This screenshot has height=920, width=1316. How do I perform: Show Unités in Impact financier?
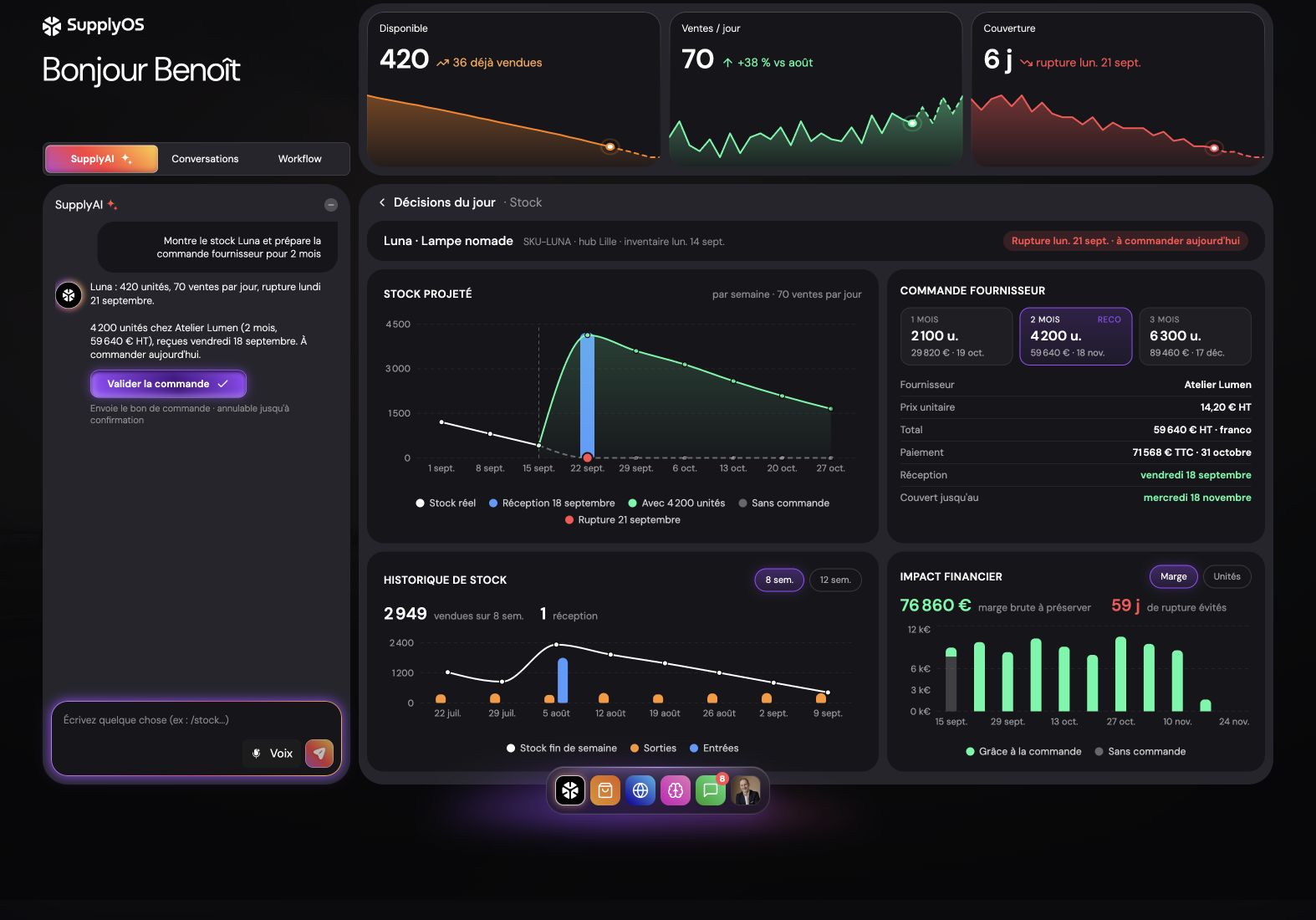(x=1227, y=576)
